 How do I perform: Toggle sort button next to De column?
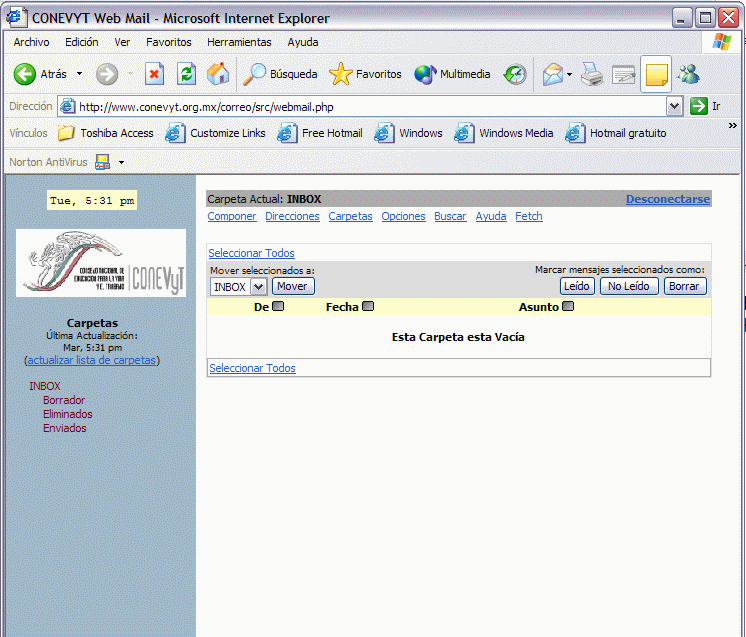(x=278, y=307)
